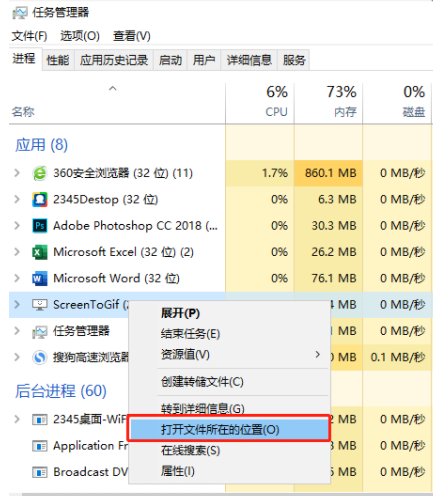433x496 pixels.
Task: Switch to the 详细信息 tab
Action: pos(249,60)
